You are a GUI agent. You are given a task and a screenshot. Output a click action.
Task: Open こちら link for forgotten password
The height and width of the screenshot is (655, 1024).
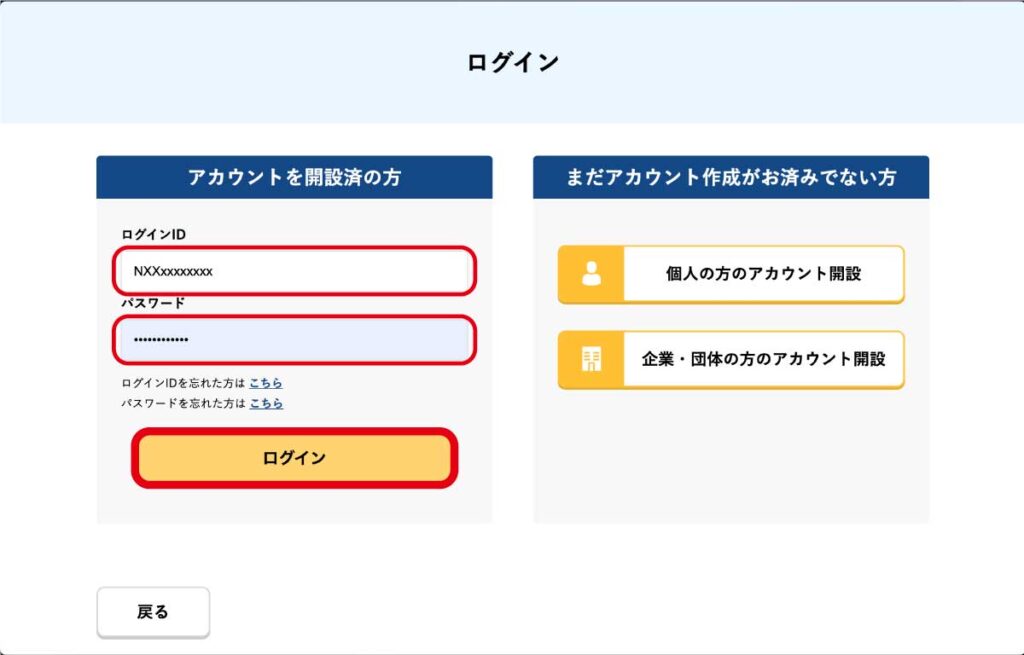point(266,403)
